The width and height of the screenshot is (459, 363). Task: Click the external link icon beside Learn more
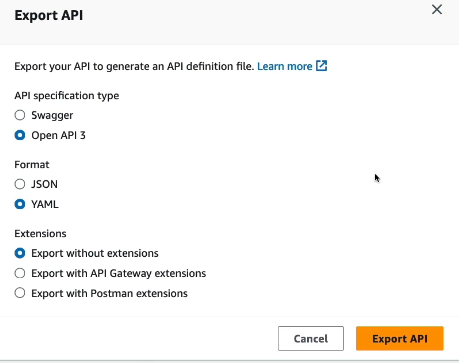pos(322,66)
